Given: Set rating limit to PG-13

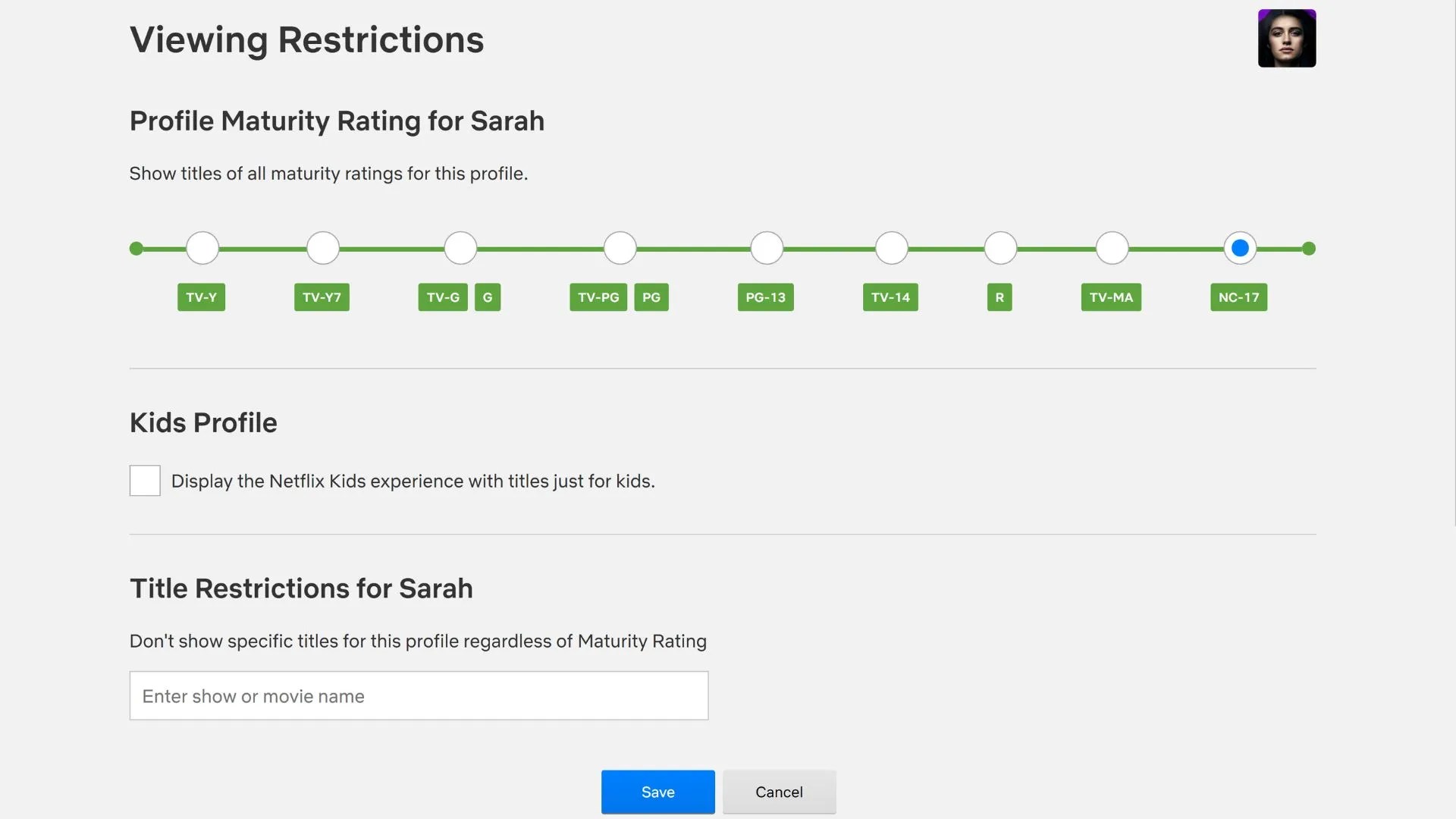Looking at the screenshot, I should [766, 247].
